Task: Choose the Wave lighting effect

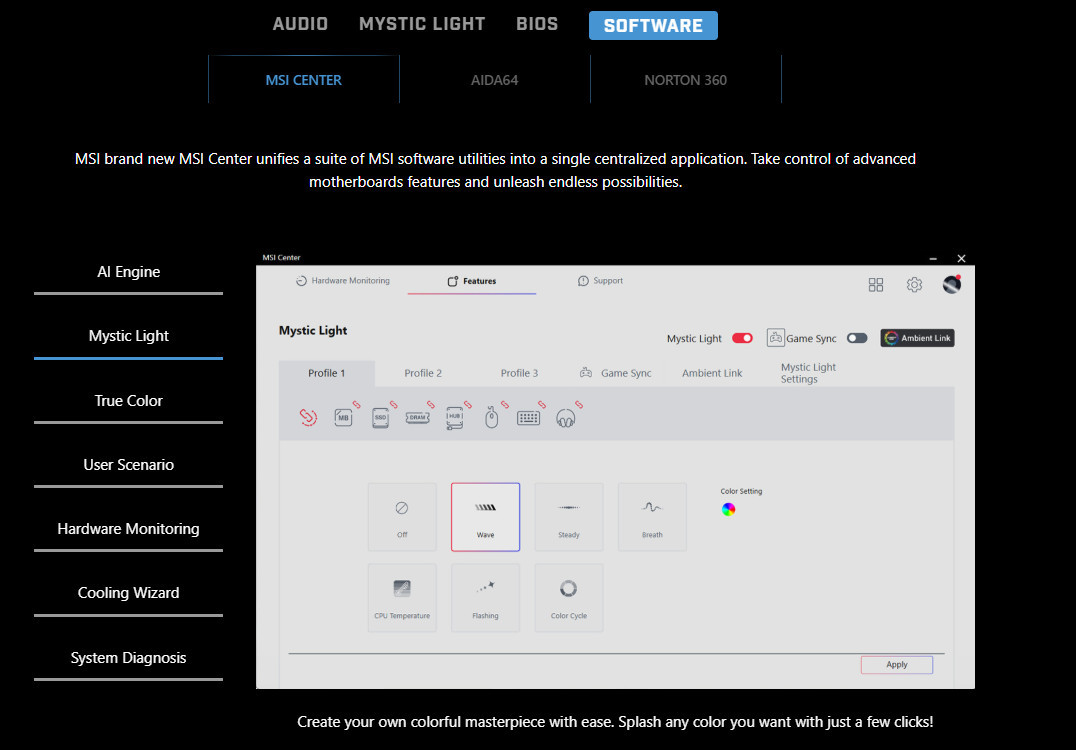Action: point(485,517)
